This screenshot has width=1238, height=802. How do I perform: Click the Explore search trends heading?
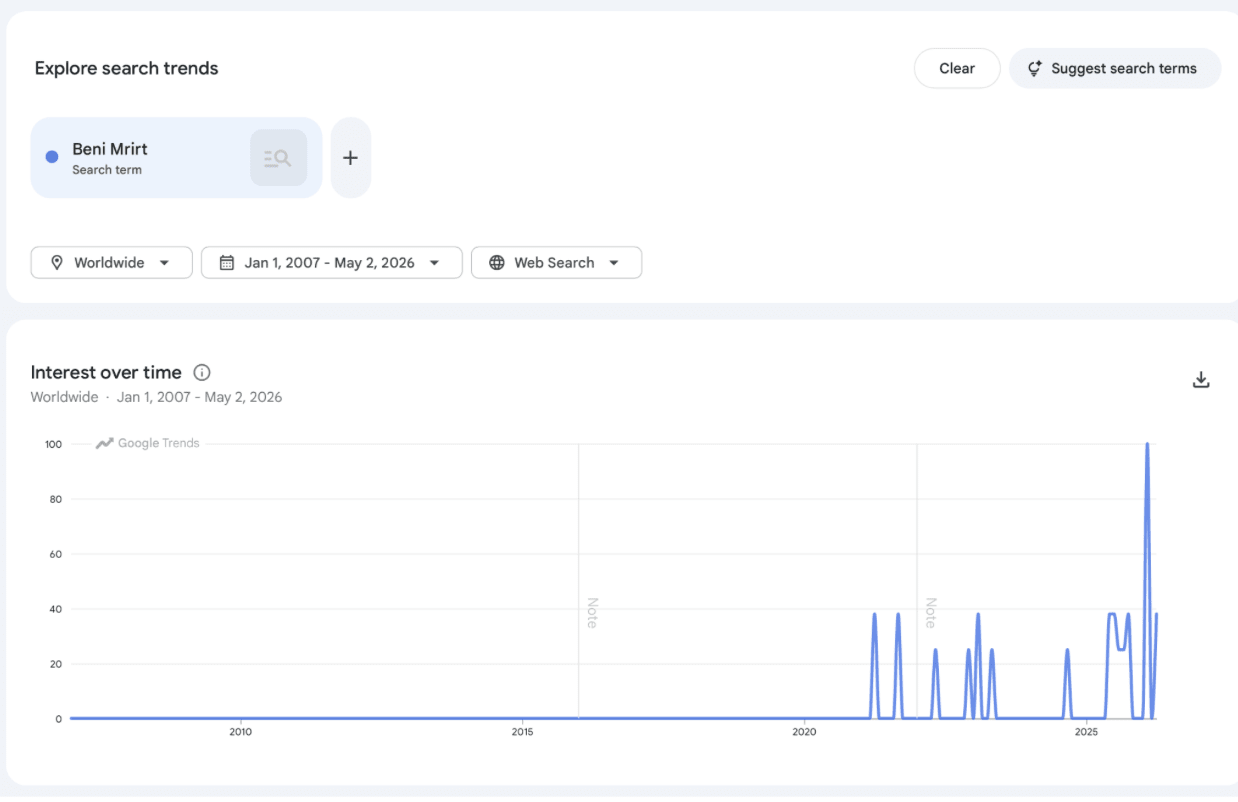[126, 68]
